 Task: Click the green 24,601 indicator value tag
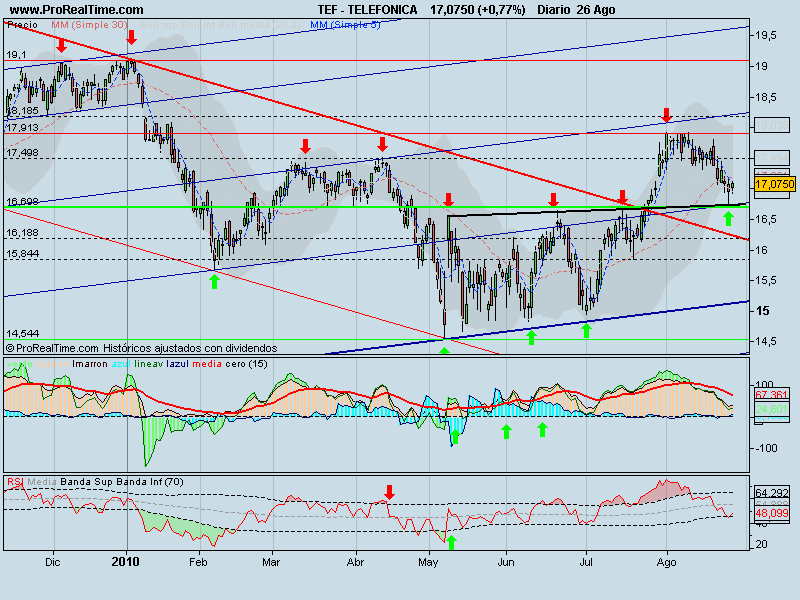pos(771,409)
